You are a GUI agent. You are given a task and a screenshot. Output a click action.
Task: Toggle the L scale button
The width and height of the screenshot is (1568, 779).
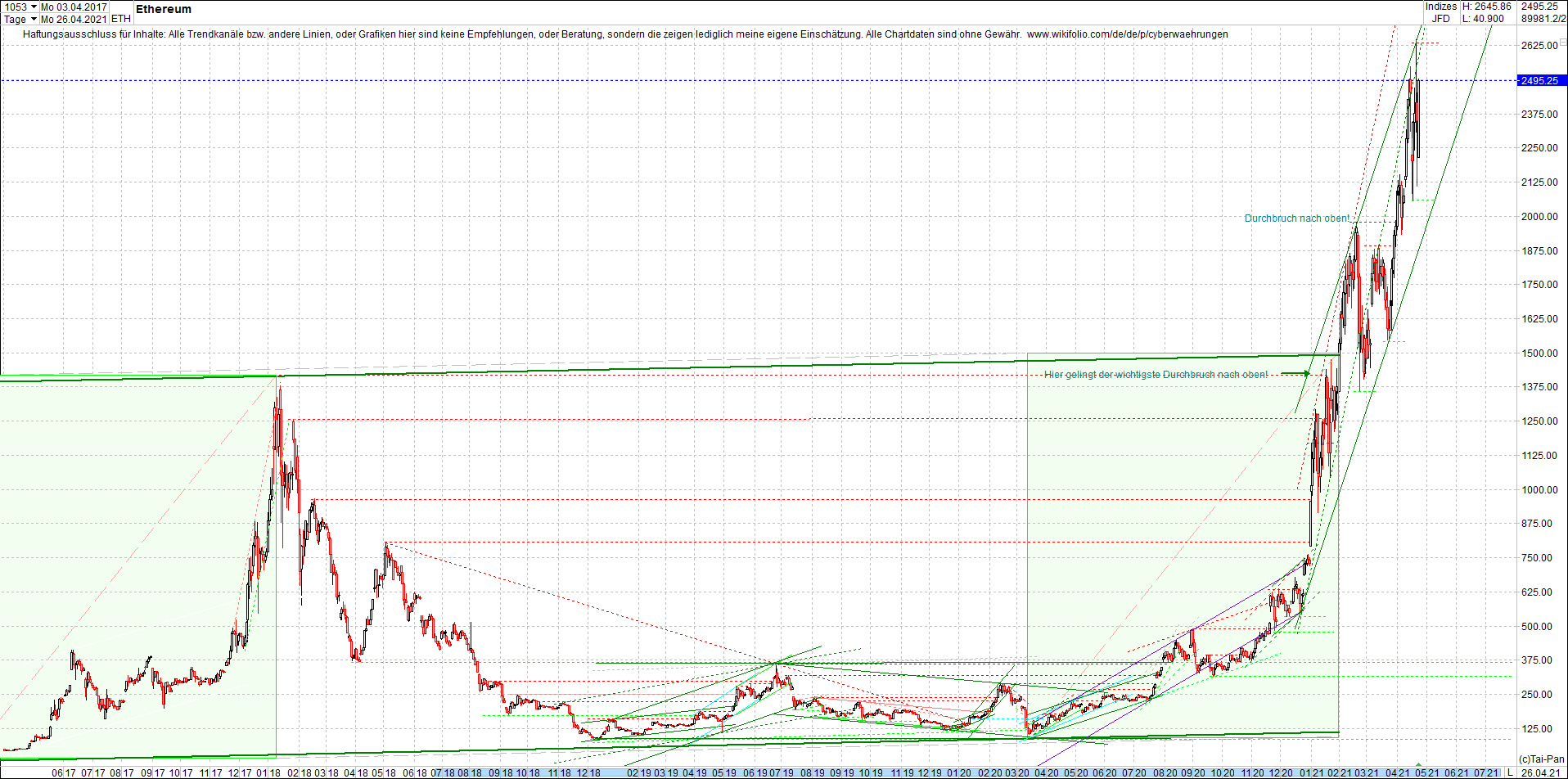[x=1511, y=772]
